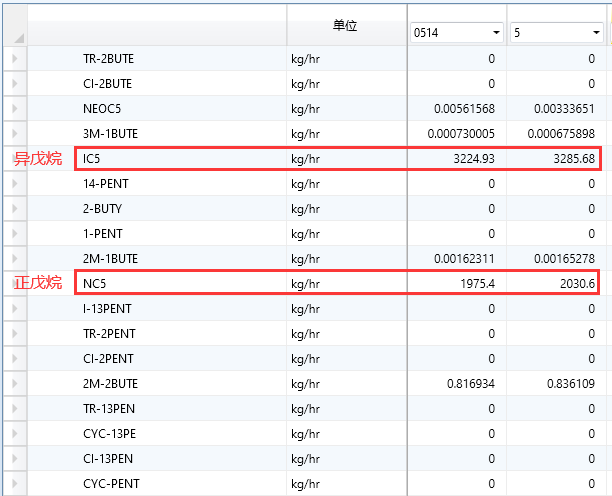Select the CI-2BUTE component name
This screenshot has width=612, height=496.
tap(107, 84)
